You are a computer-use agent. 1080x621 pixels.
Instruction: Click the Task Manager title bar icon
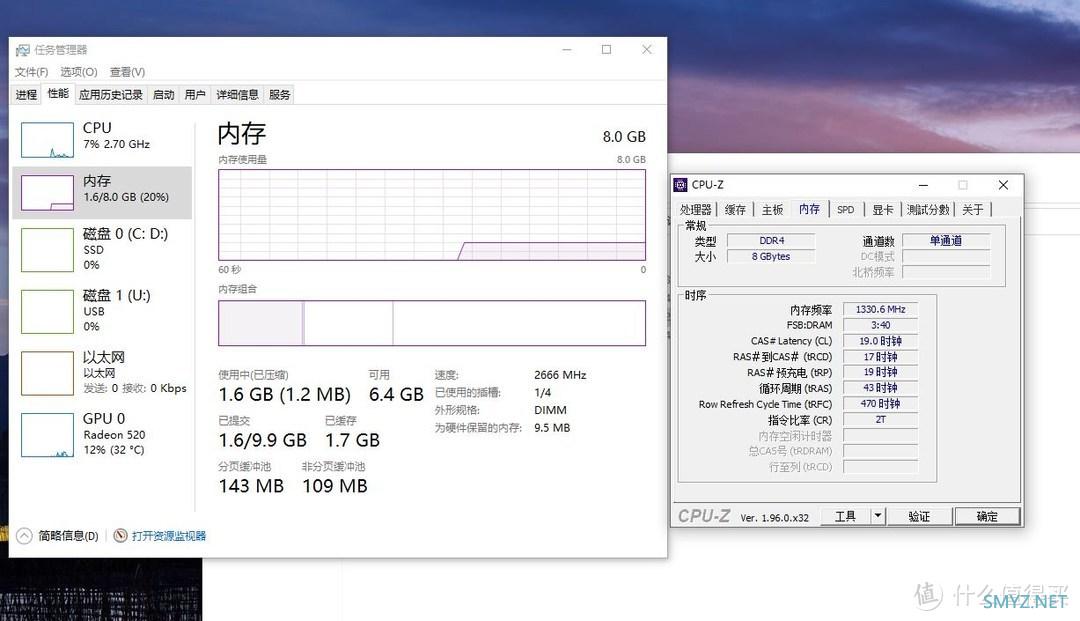(23, 50)
